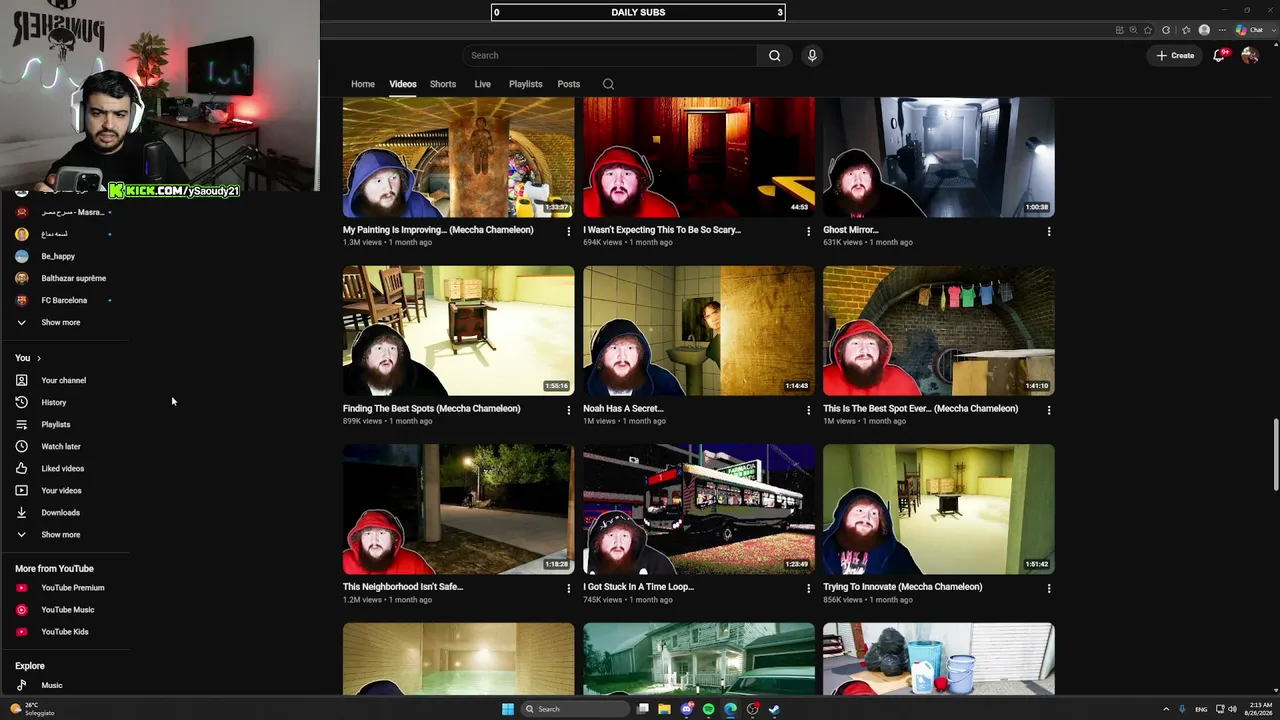Viewport: 1280px width, 720px height.
Task: Open three-dot menu for 'Noah Has A Secret'
Action: point(809,410)
